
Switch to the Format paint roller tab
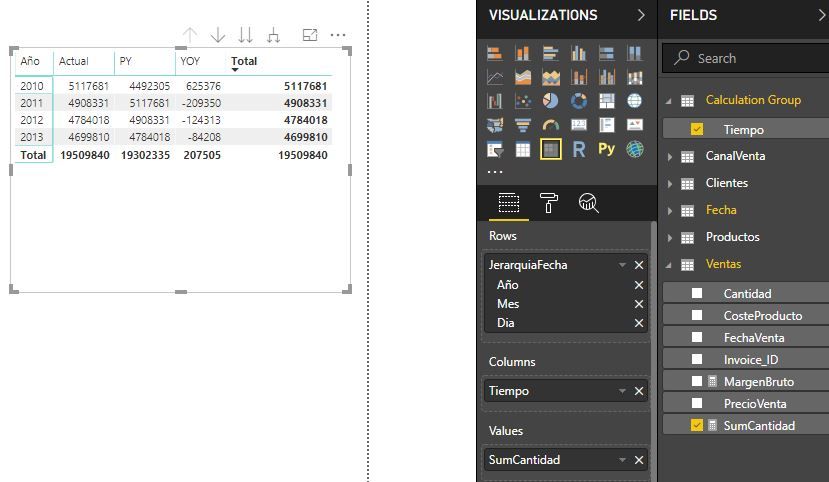[x=548, y=203]
